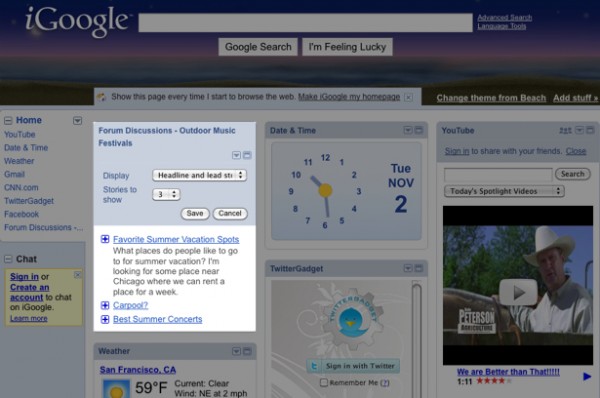Screen dimensions: 600x398
Task: Dismiss the homepage promo with its X
Action: click(409, 97)
